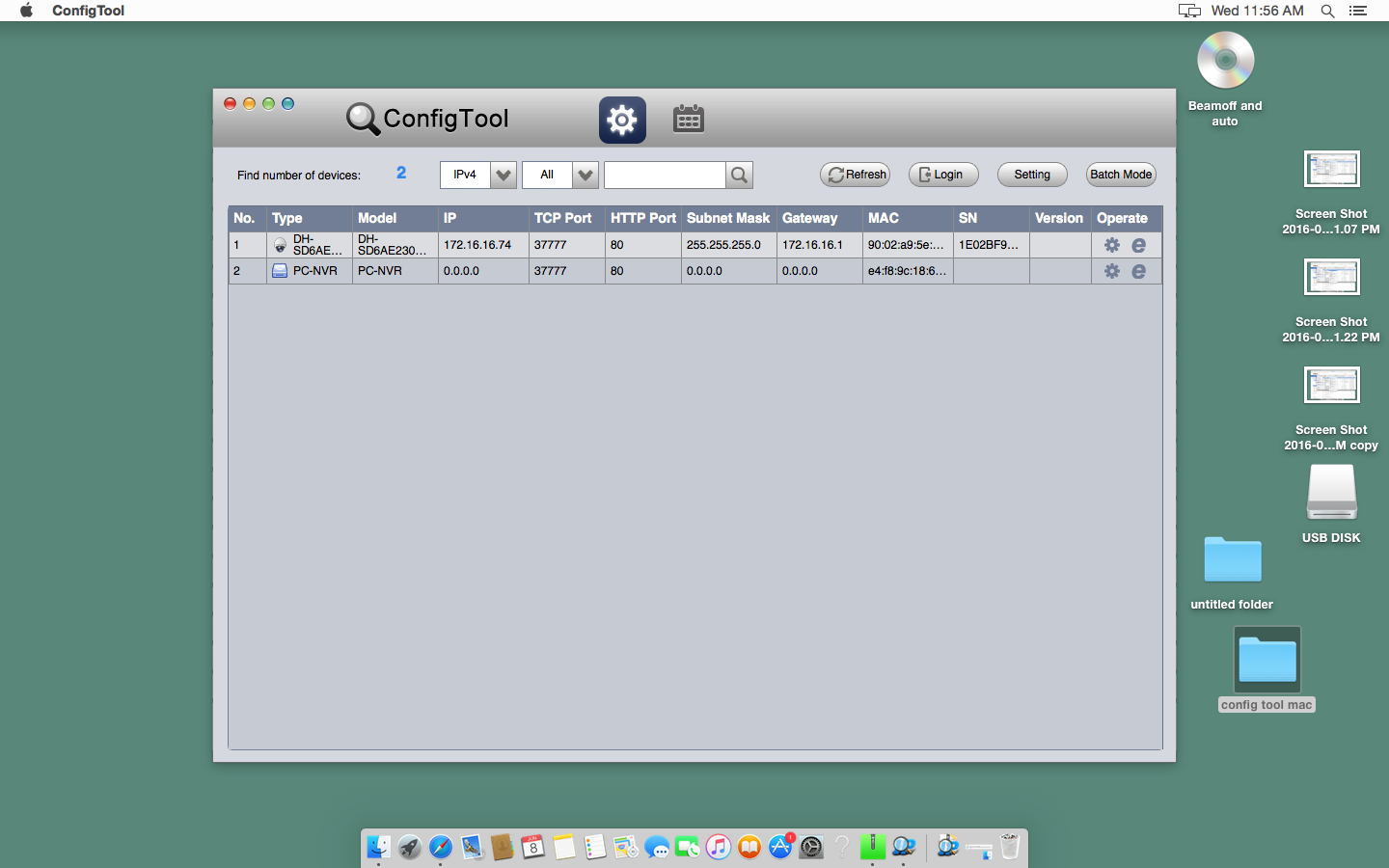Open iBooks from the dock
This screenshot has height=868, width=1389.
point(749,847)
